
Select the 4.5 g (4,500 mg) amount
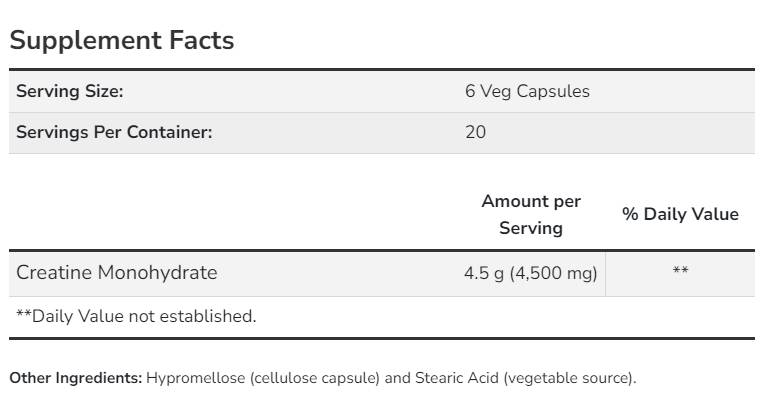[530, 273]
